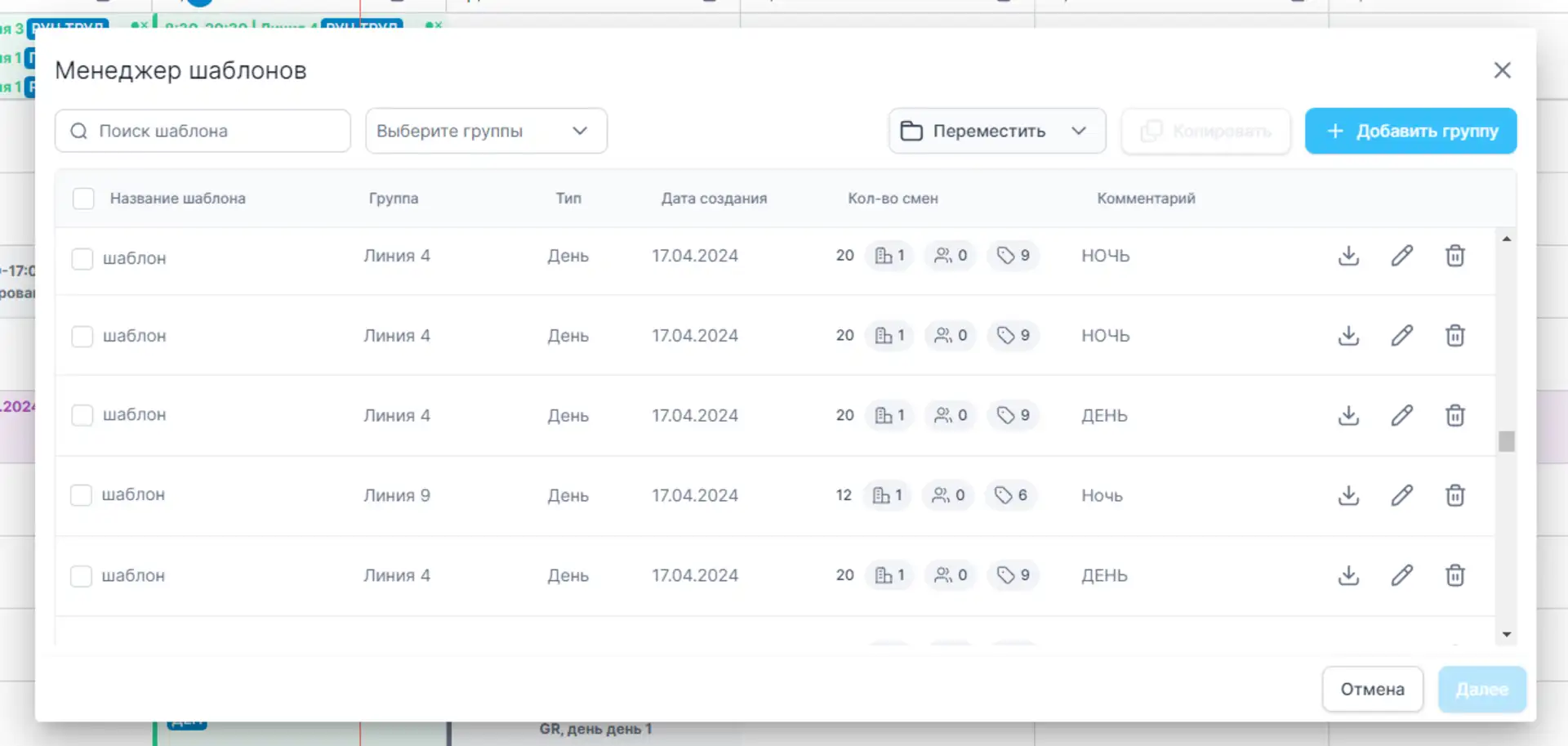Click into the Поиск шаблона search field

pos(203,131)
